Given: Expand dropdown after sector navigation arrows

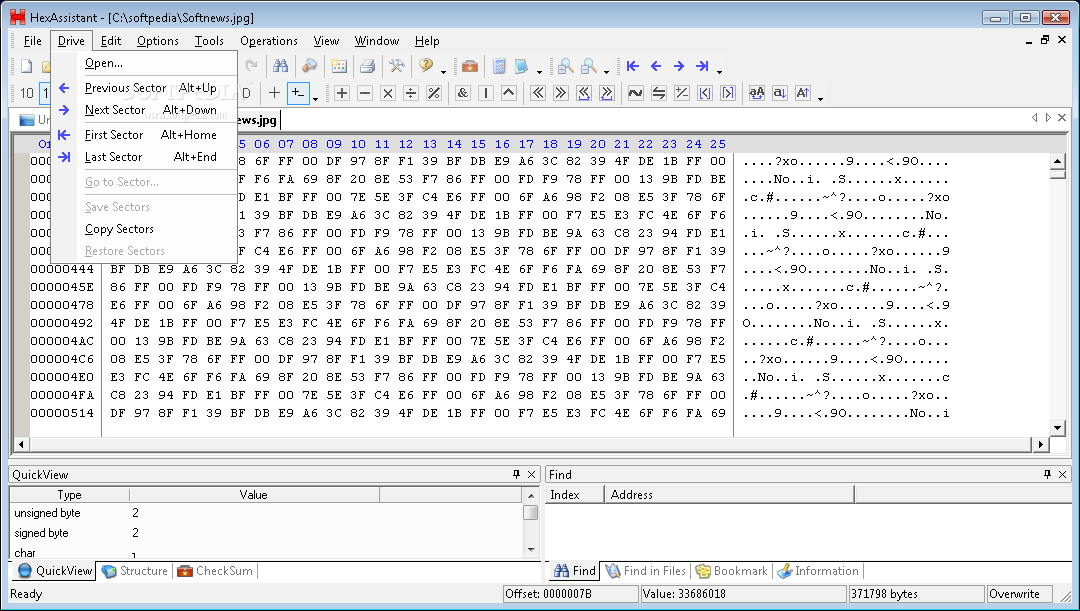Looking at the screenshot, I should [719, 70].
